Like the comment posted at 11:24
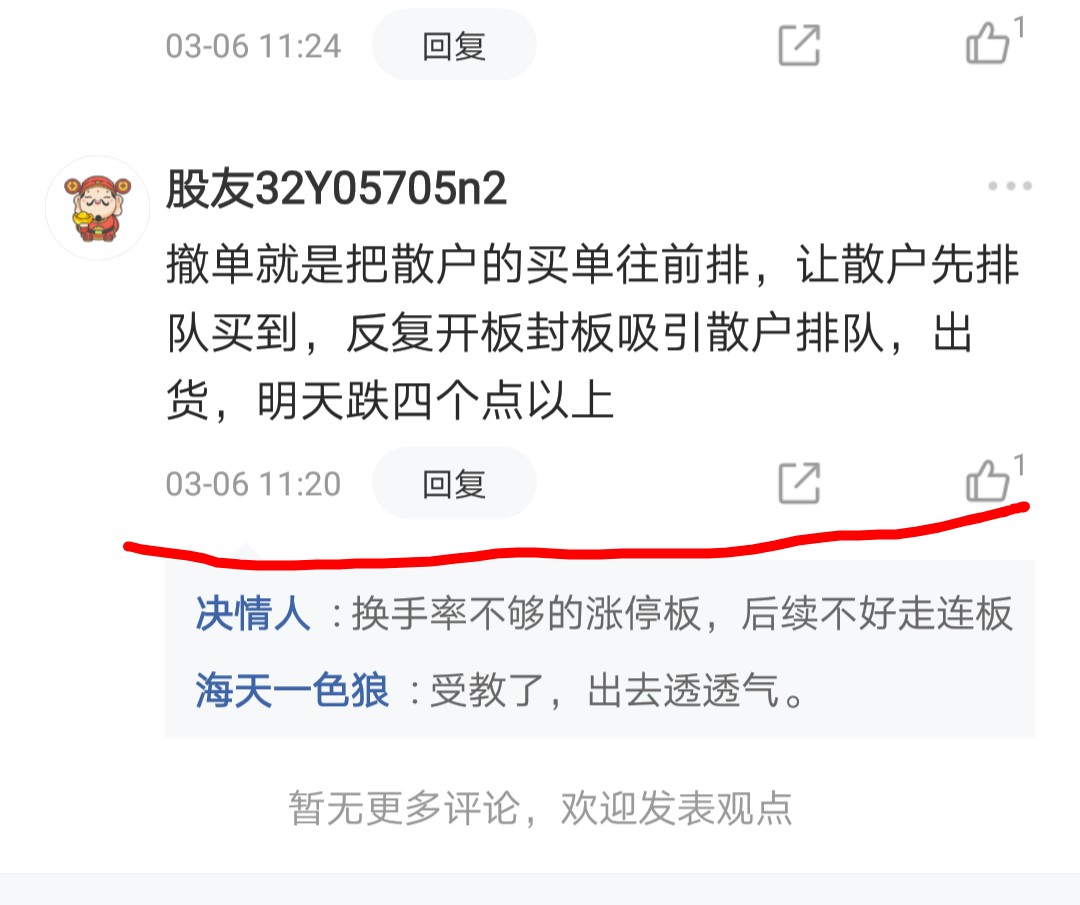 (987, 43)
